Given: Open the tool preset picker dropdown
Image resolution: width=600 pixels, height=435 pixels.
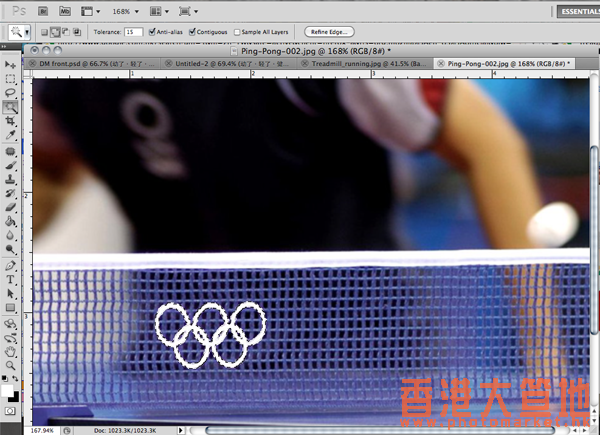Looking at the screenshot, I should (28, 32).
